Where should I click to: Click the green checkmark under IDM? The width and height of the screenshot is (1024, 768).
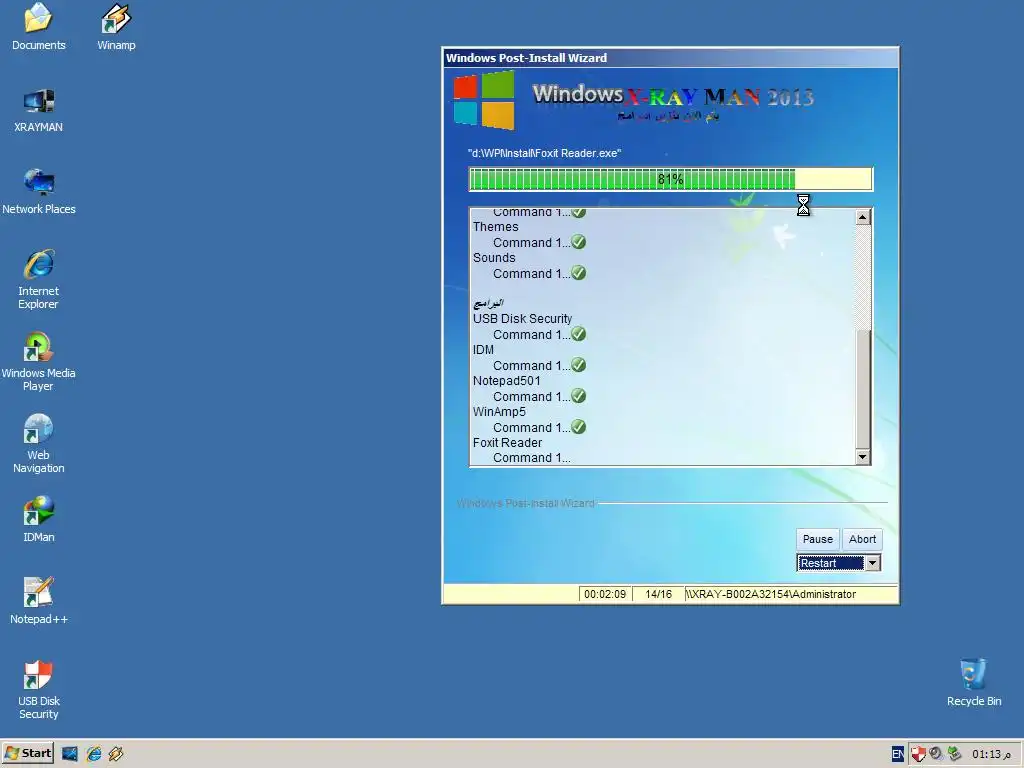coord(579,364)
